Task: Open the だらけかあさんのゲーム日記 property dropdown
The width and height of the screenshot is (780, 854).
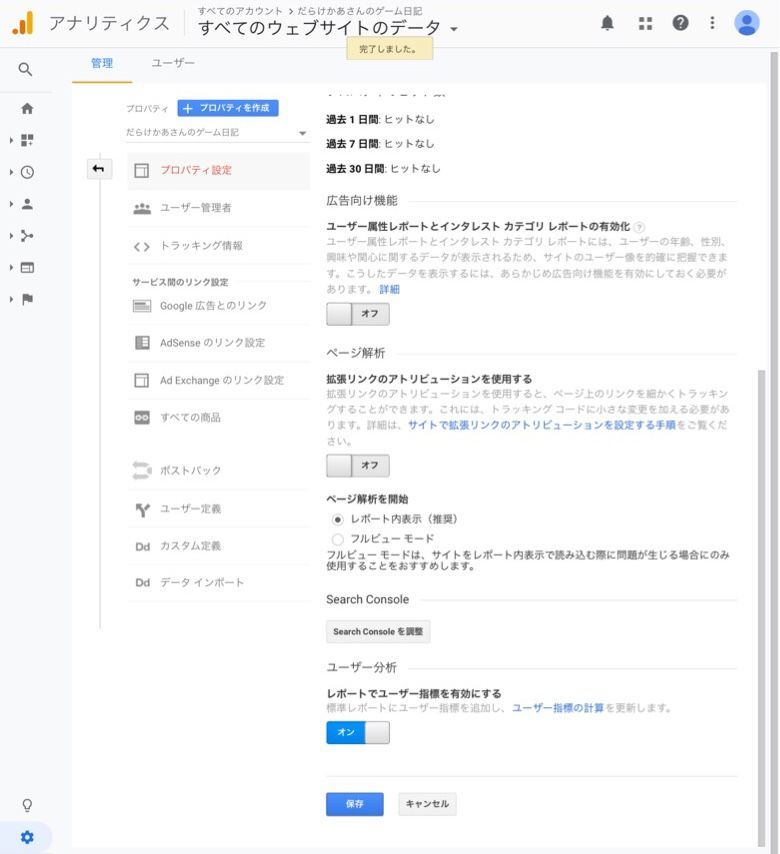Action: click(x=217, y=133)
